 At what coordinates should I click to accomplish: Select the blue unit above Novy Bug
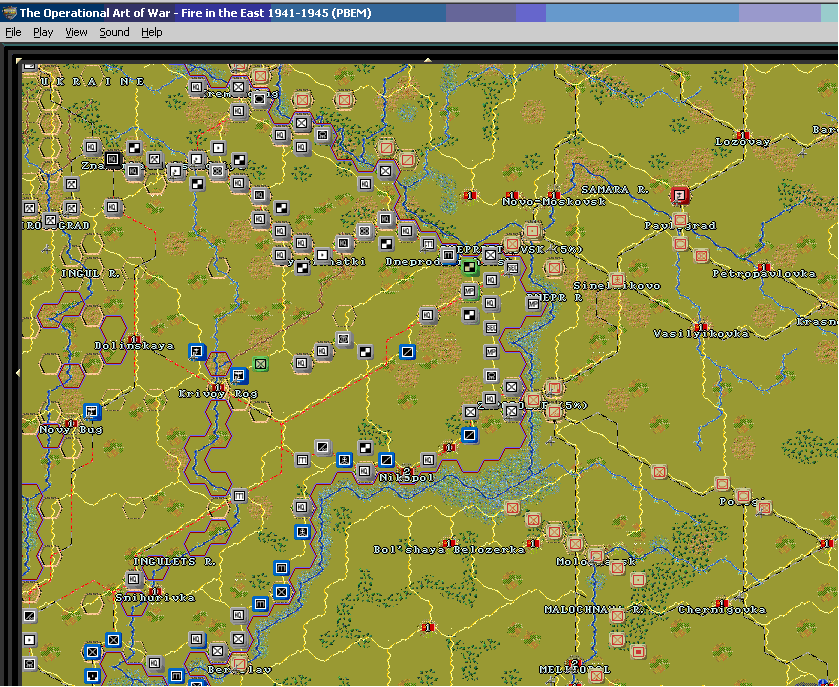point(91,411)
